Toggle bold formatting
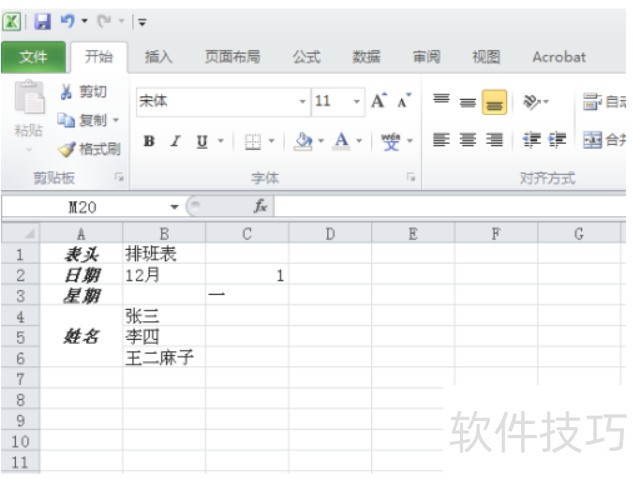Screen dimensions: 633x479 [149, 141]
